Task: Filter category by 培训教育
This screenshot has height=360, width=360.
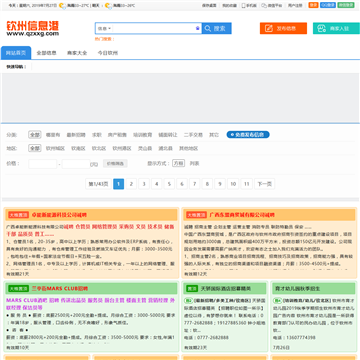Action: [x=143, y=135]
